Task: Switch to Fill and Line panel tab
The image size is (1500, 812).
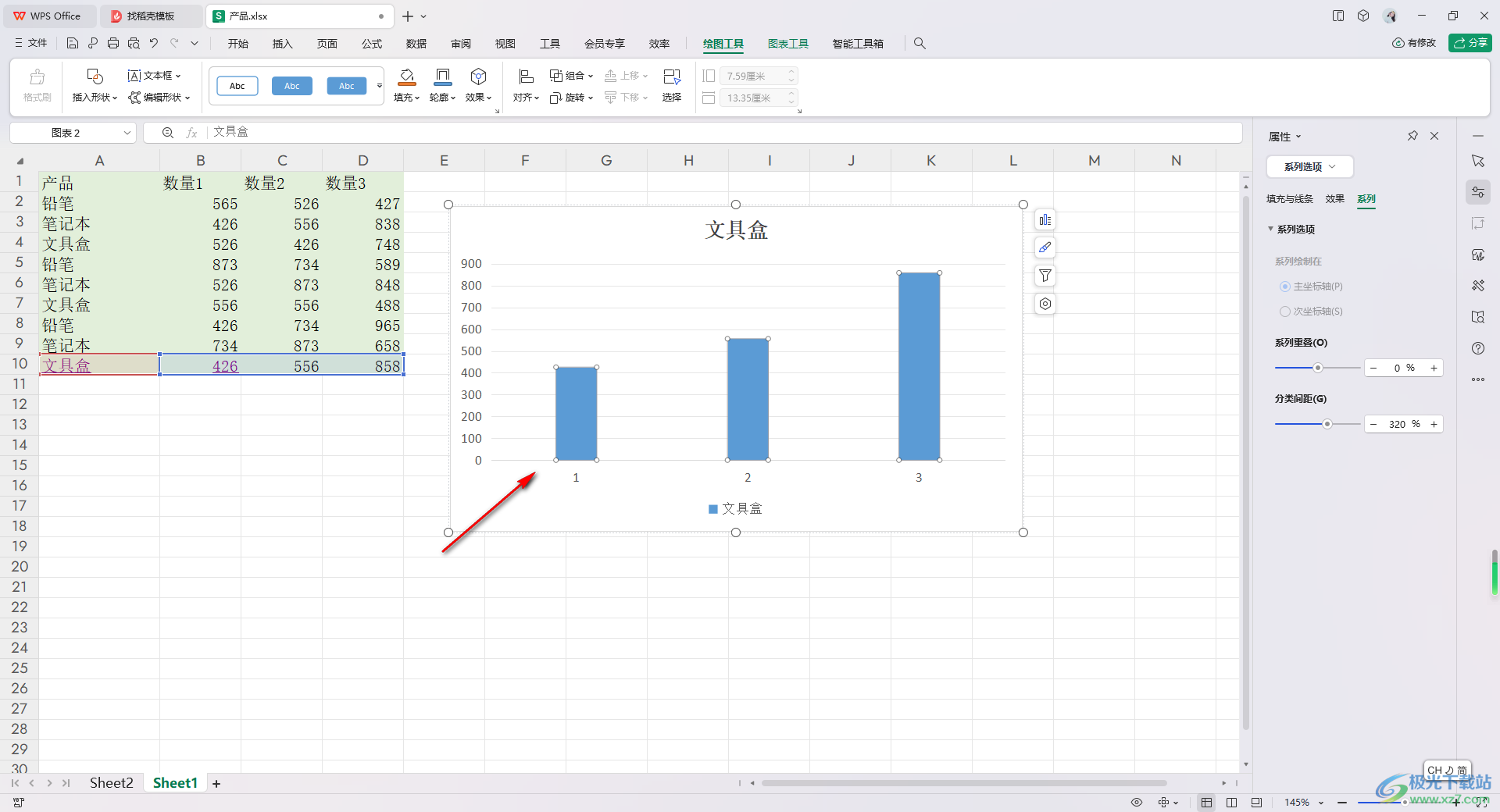Action: tap(1290, 199)
